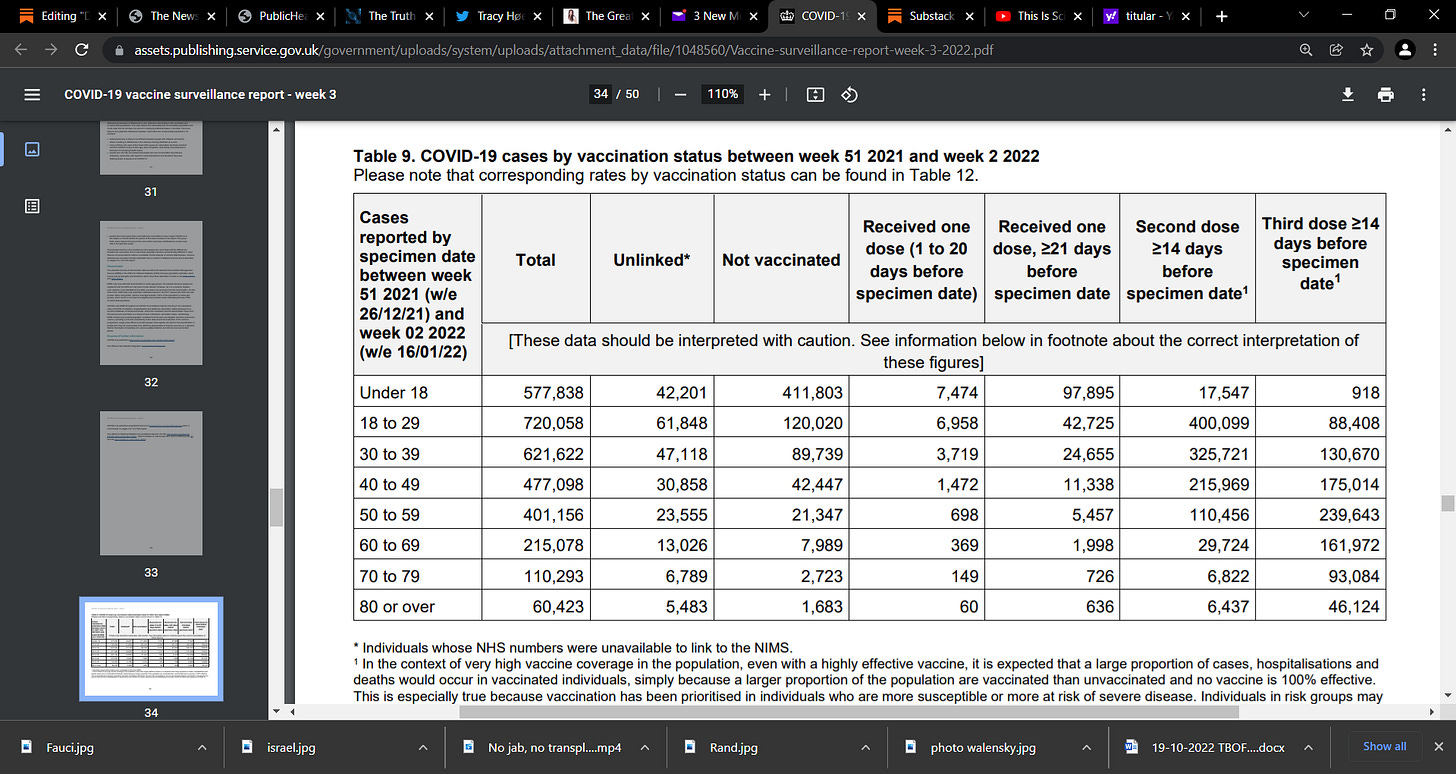Open the tab search chevron
Viewport: 1456px width, 774px height.
pyautogui.click(x=1304, y=16)
